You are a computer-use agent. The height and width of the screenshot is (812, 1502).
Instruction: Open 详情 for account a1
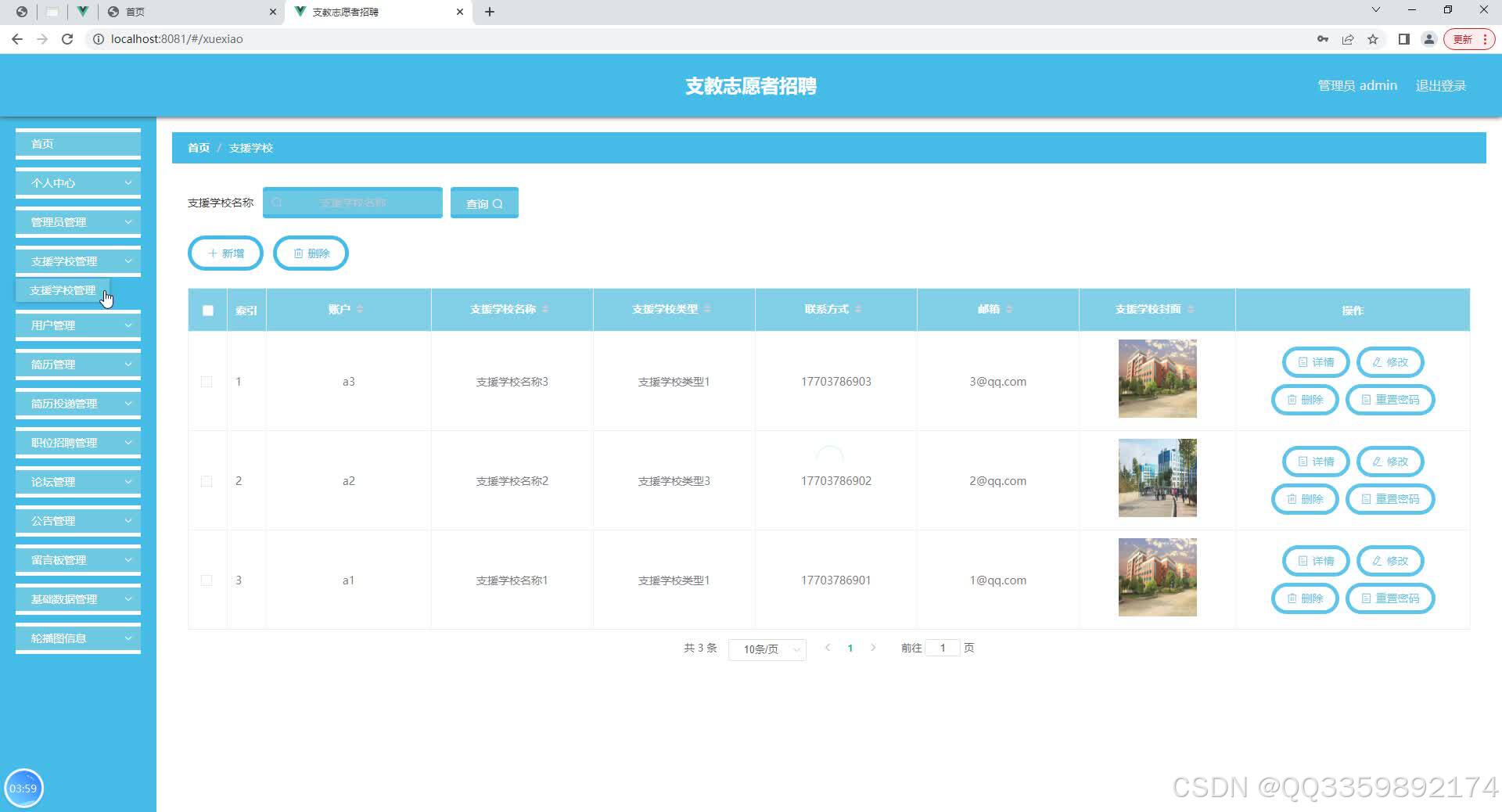(1316, 561)
